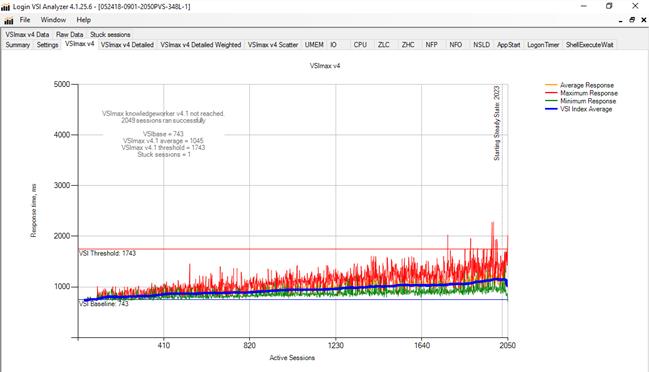Image resolution: width=649 pixels, height=372 pixels.
Task: Select the Settings tab
Action: pos(47,45)
